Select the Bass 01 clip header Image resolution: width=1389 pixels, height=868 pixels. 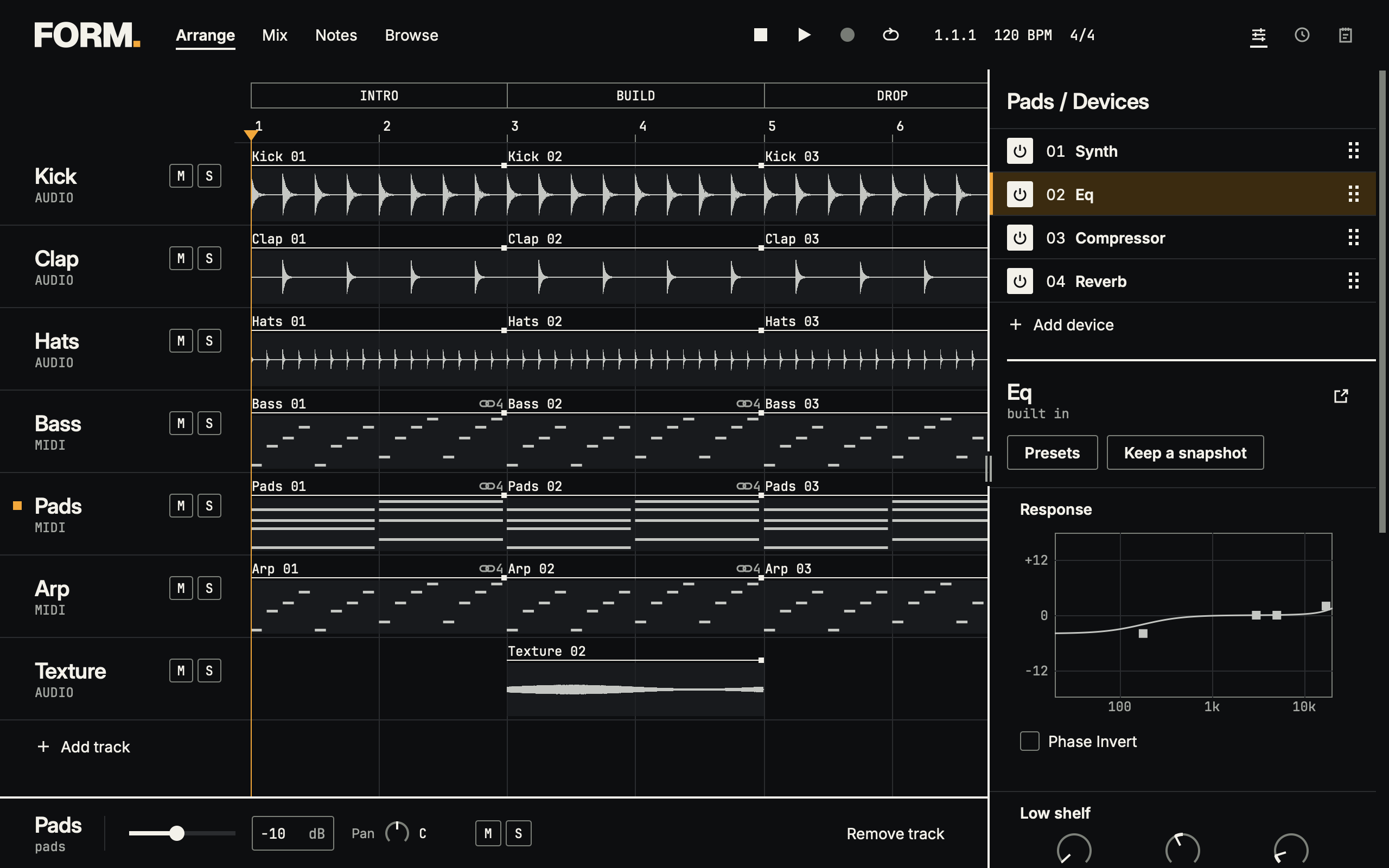[x=378, y=404]
